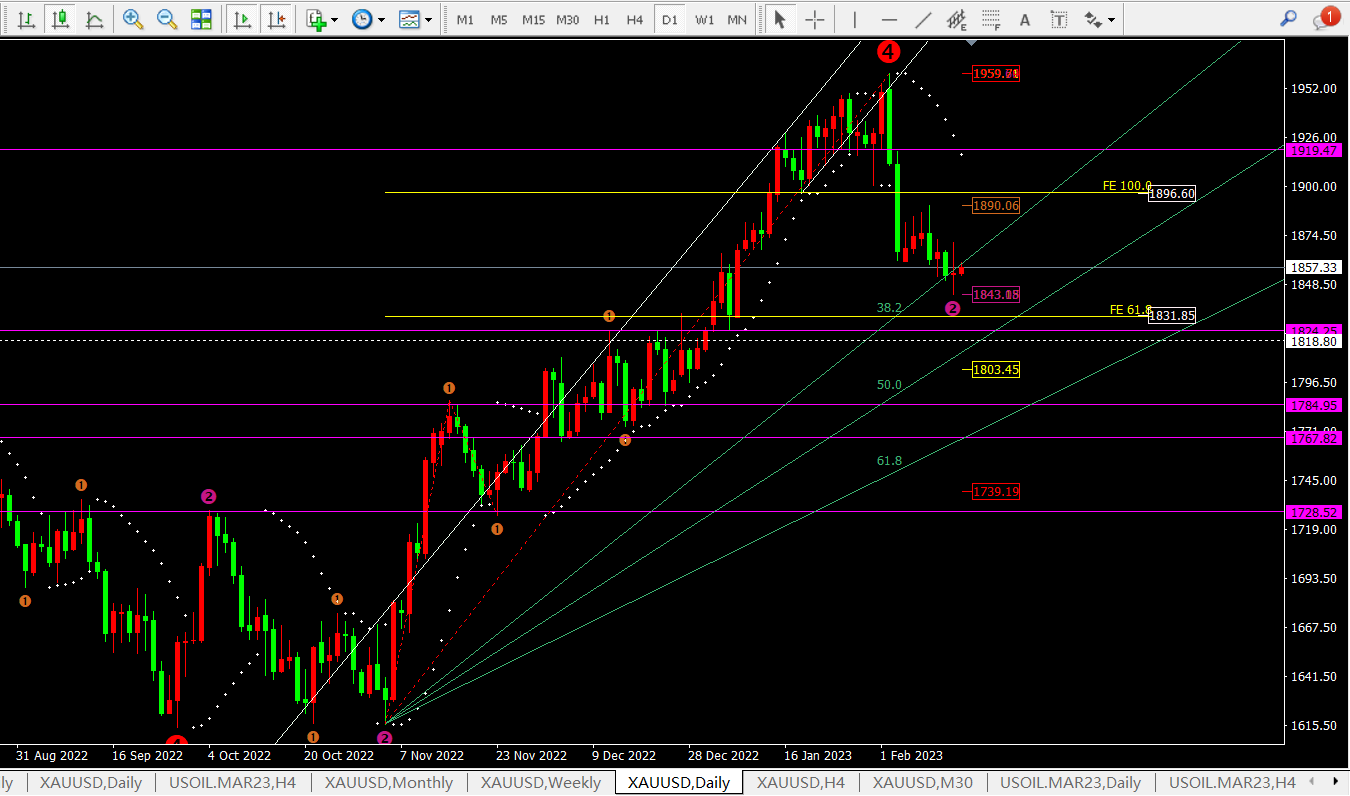Select the Fibonacci retracement tool
Image resolution: width=1350 pixels, height=796 pixels.
991,19
